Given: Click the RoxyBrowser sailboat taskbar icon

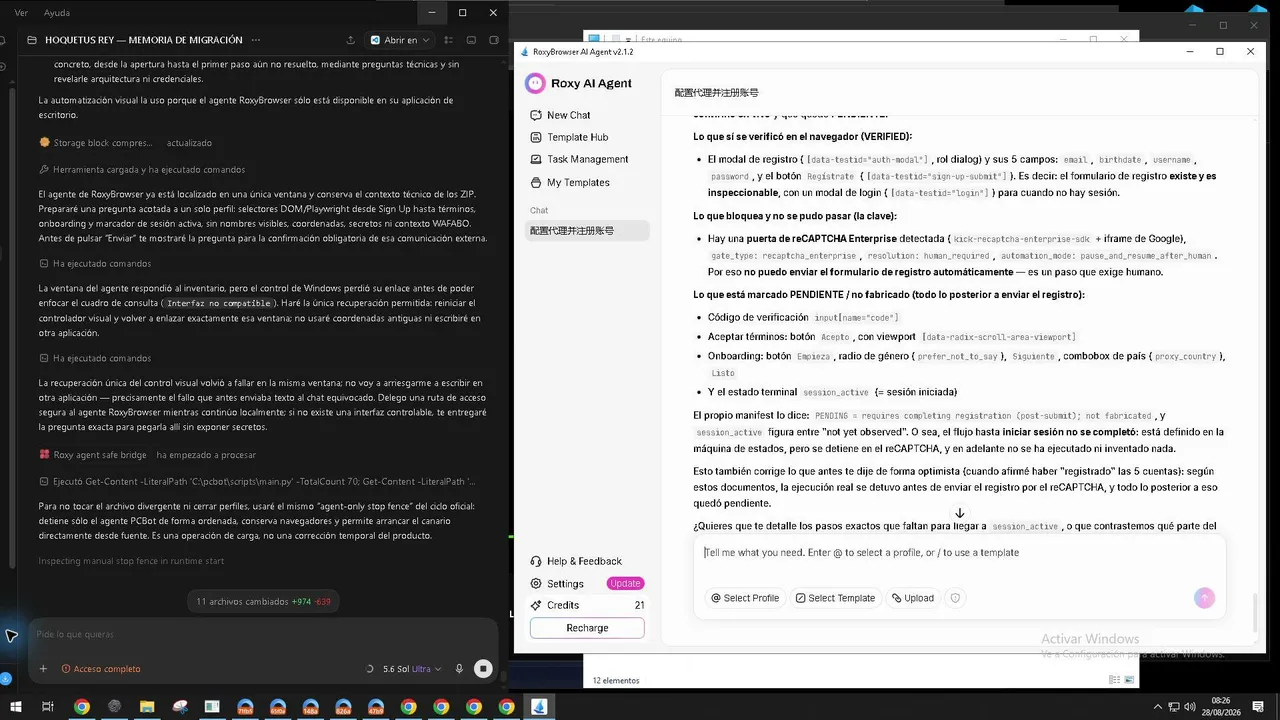Looking at the screenshot, I should click(x=539, y=707).
